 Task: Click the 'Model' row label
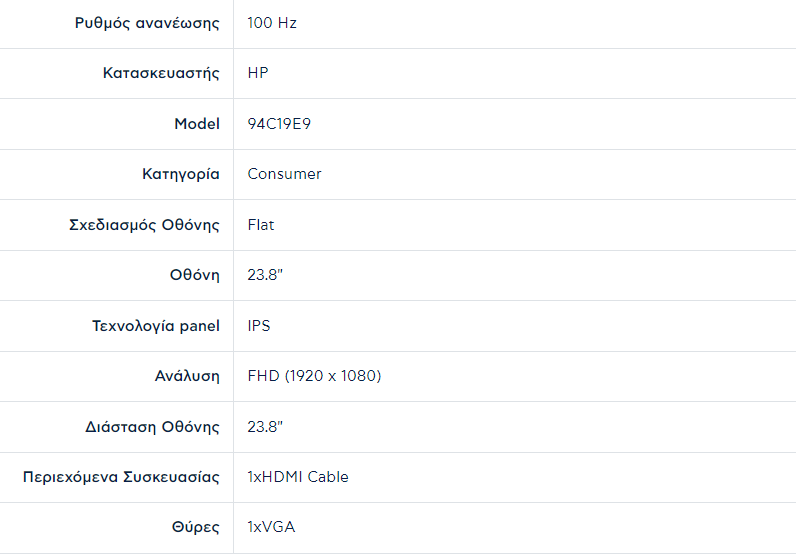pyautogui.click(x=197, y=124)
